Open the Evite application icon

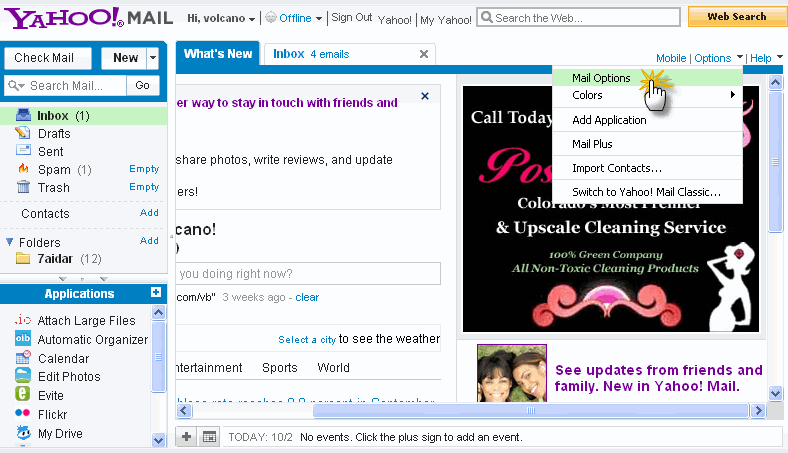(23, 394)
